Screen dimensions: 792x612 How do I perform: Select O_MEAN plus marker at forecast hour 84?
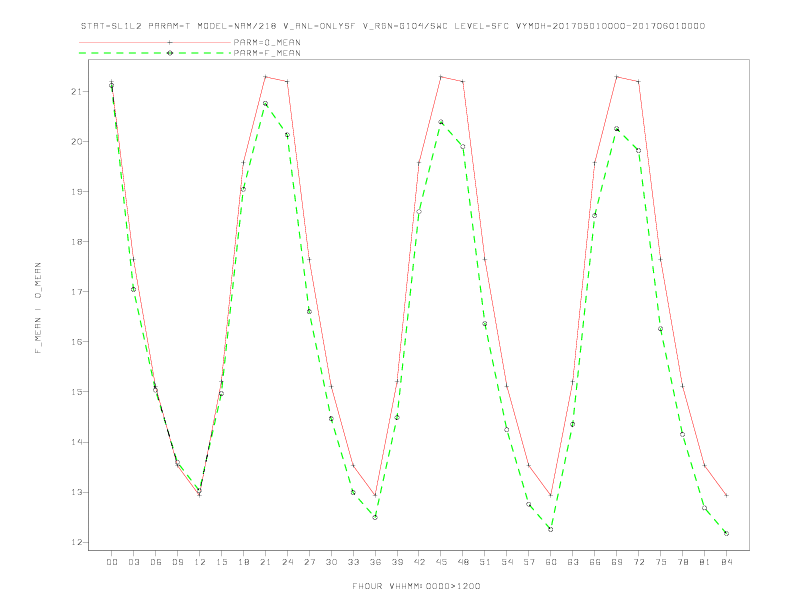click(x=726, y=495)
